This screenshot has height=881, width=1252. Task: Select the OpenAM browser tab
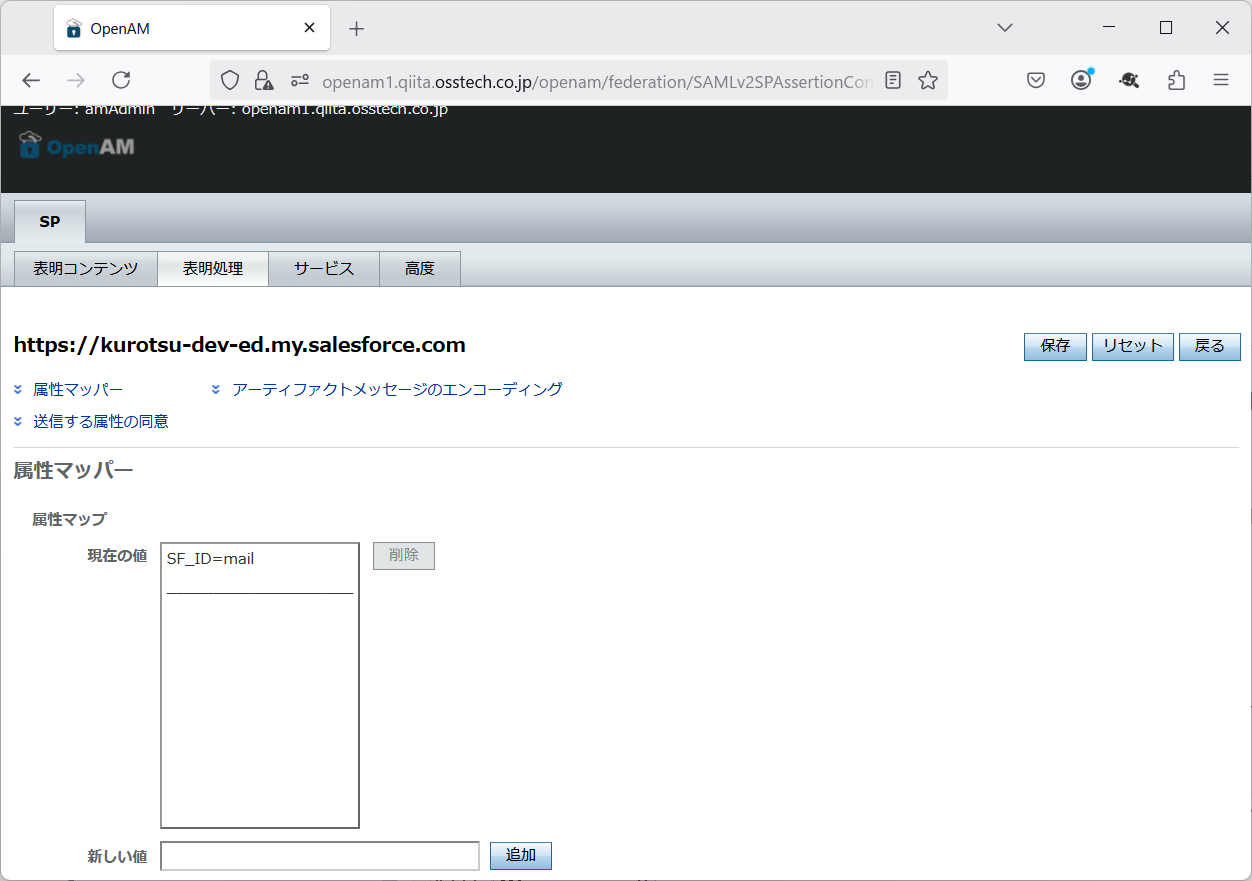click(x=192, y=29)
